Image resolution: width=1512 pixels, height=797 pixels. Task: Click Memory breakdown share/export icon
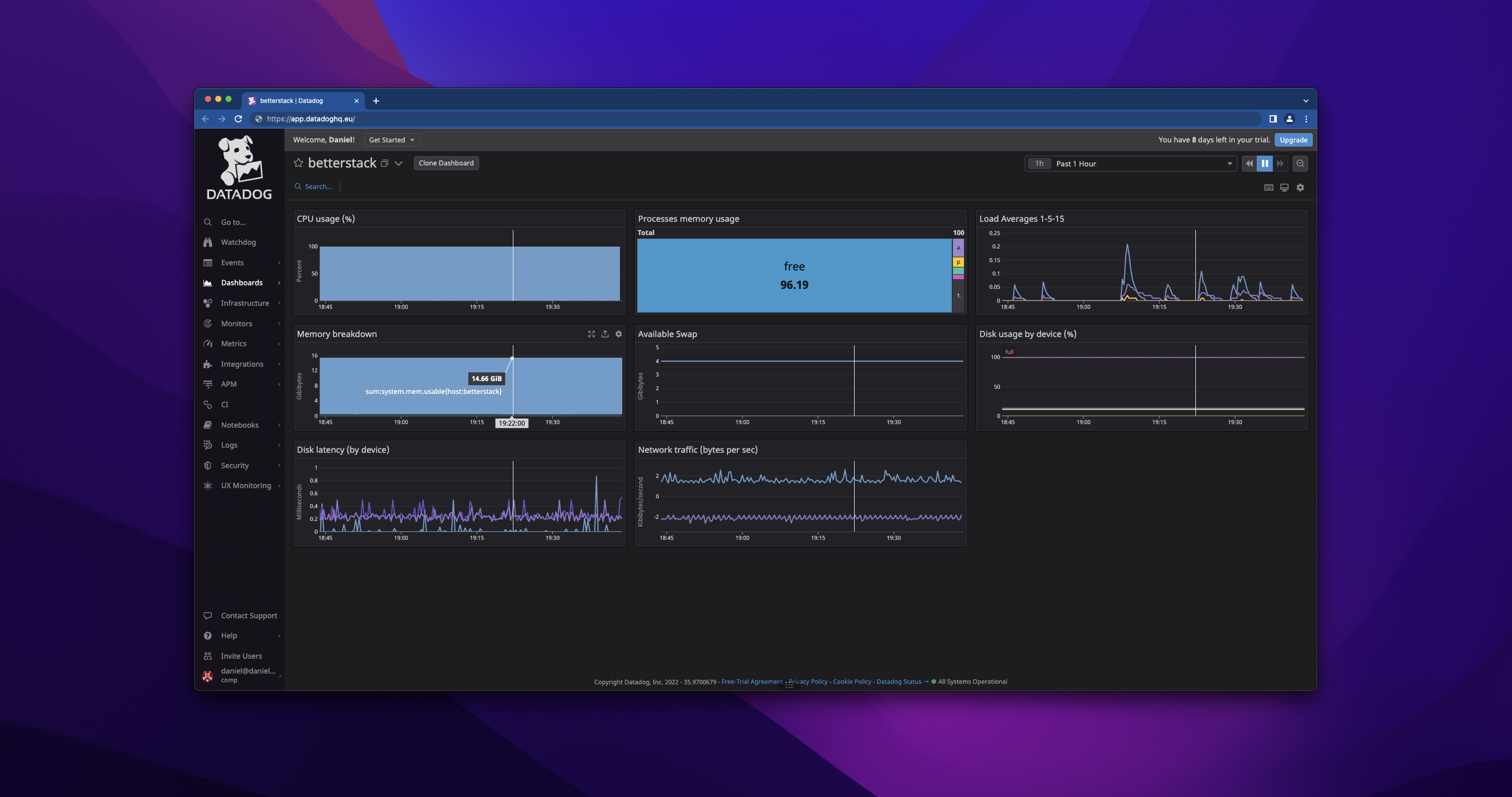tap(605, 334)
